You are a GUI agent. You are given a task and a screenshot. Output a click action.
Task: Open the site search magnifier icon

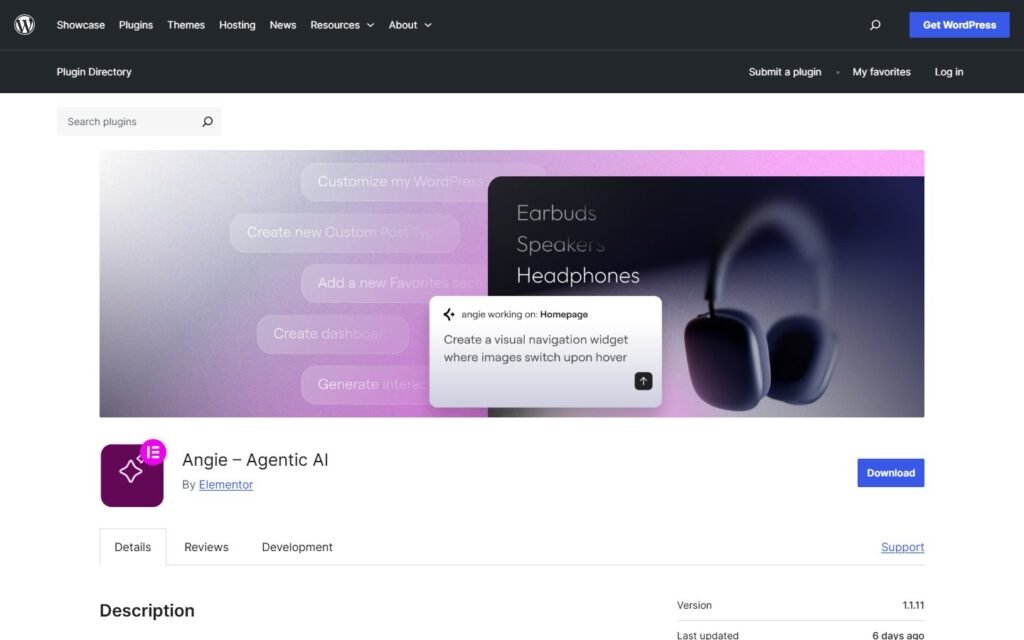(875, 25)
